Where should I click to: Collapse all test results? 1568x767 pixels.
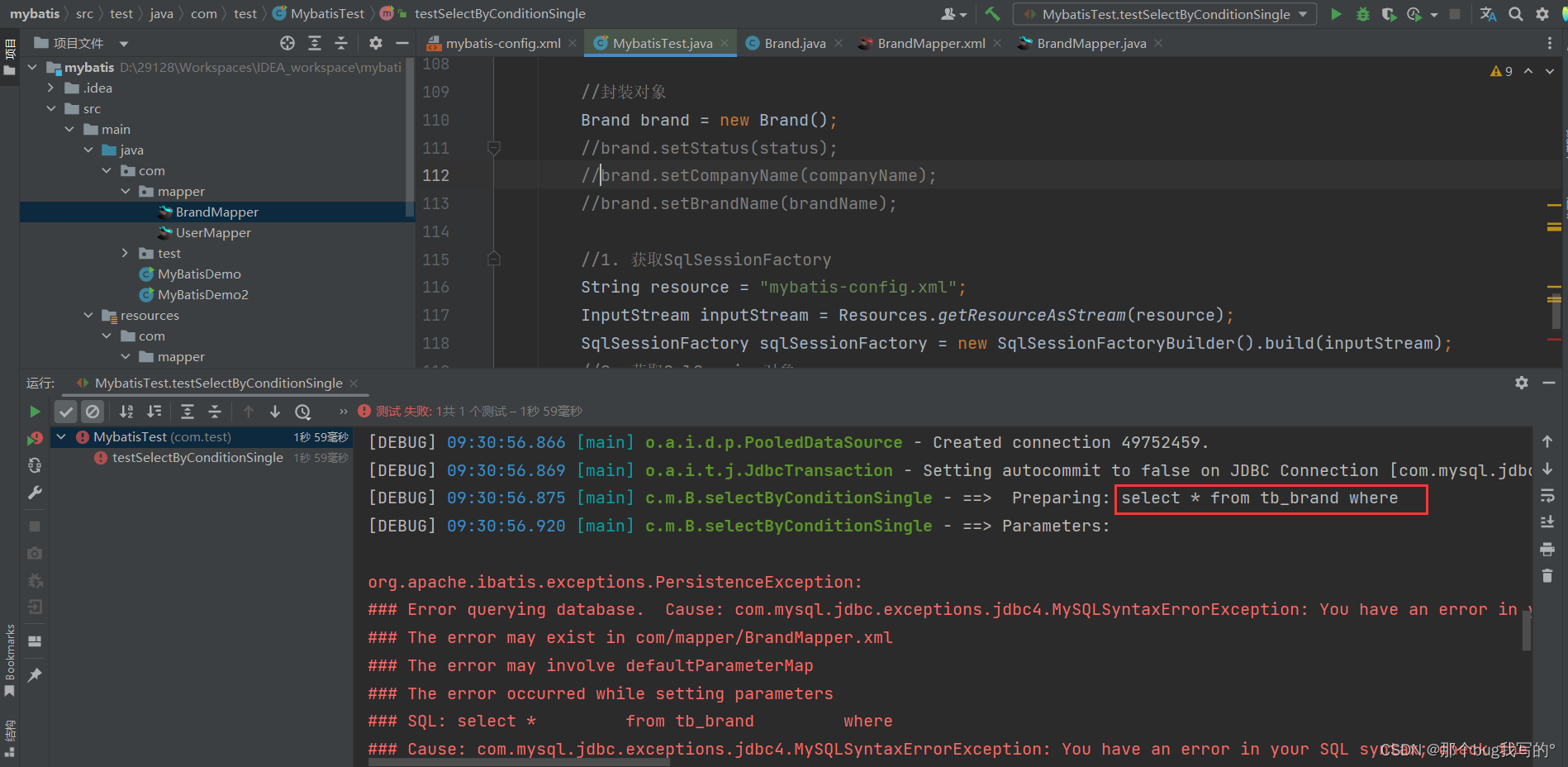point(215,412)
